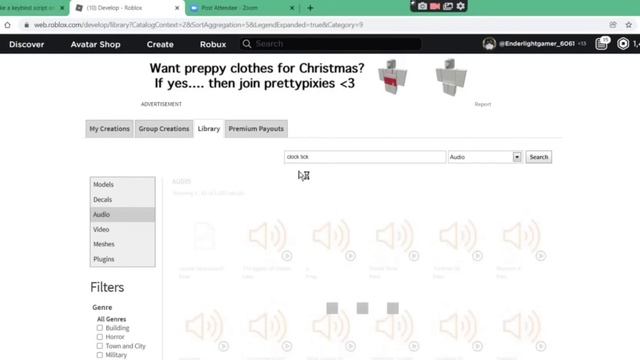Play the third audio in the first row
The width and height of the screenshot is (640, 360).
[350, 256]
